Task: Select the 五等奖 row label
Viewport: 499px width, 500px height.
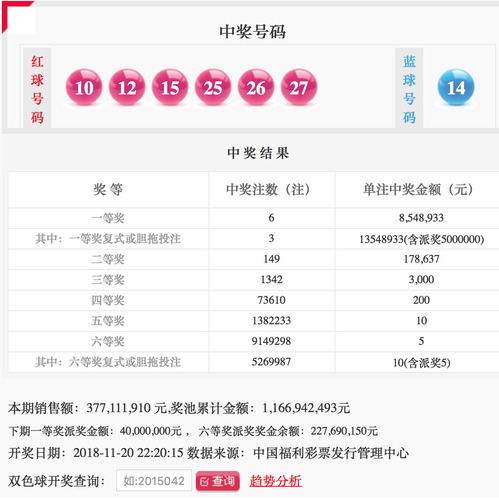Action: 108,321
